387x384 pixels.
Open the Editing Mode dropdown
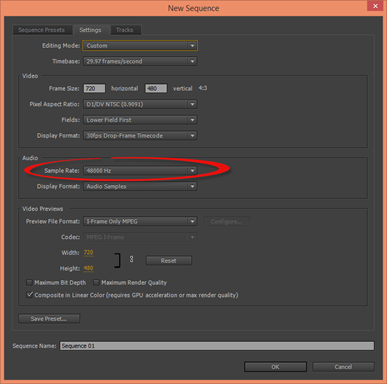click(140, 46)
